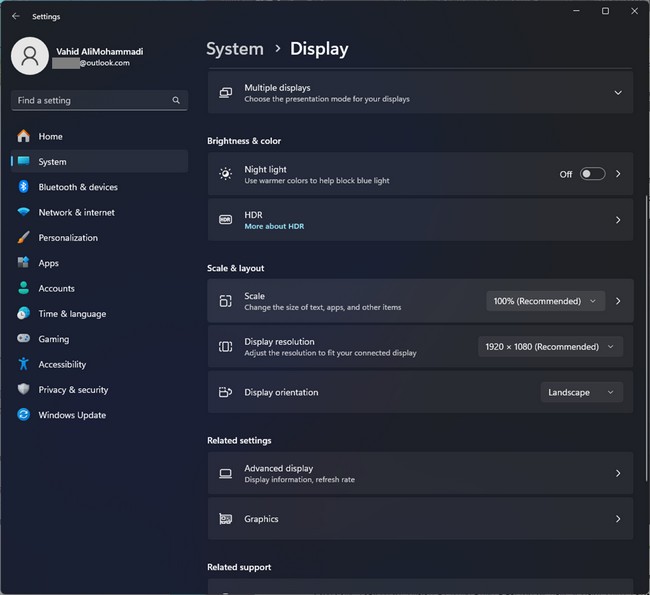Screen dimensions: 650x595
Task: Open the resolution dropdown 1920 × 1080
Action: [550, 347]
